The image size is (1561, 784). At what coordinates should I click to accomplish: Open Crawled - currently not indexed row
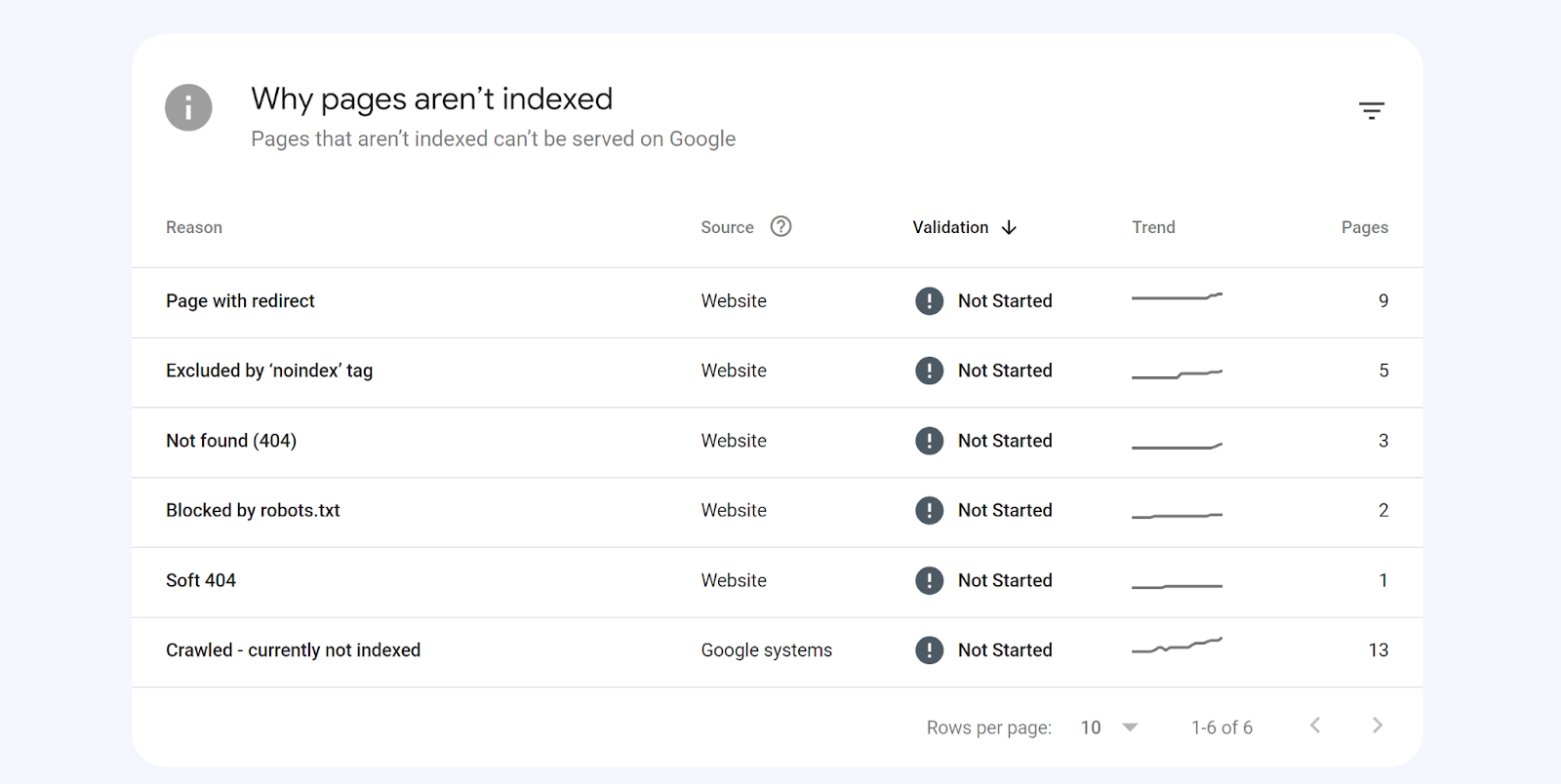click(x=293, y=650)
